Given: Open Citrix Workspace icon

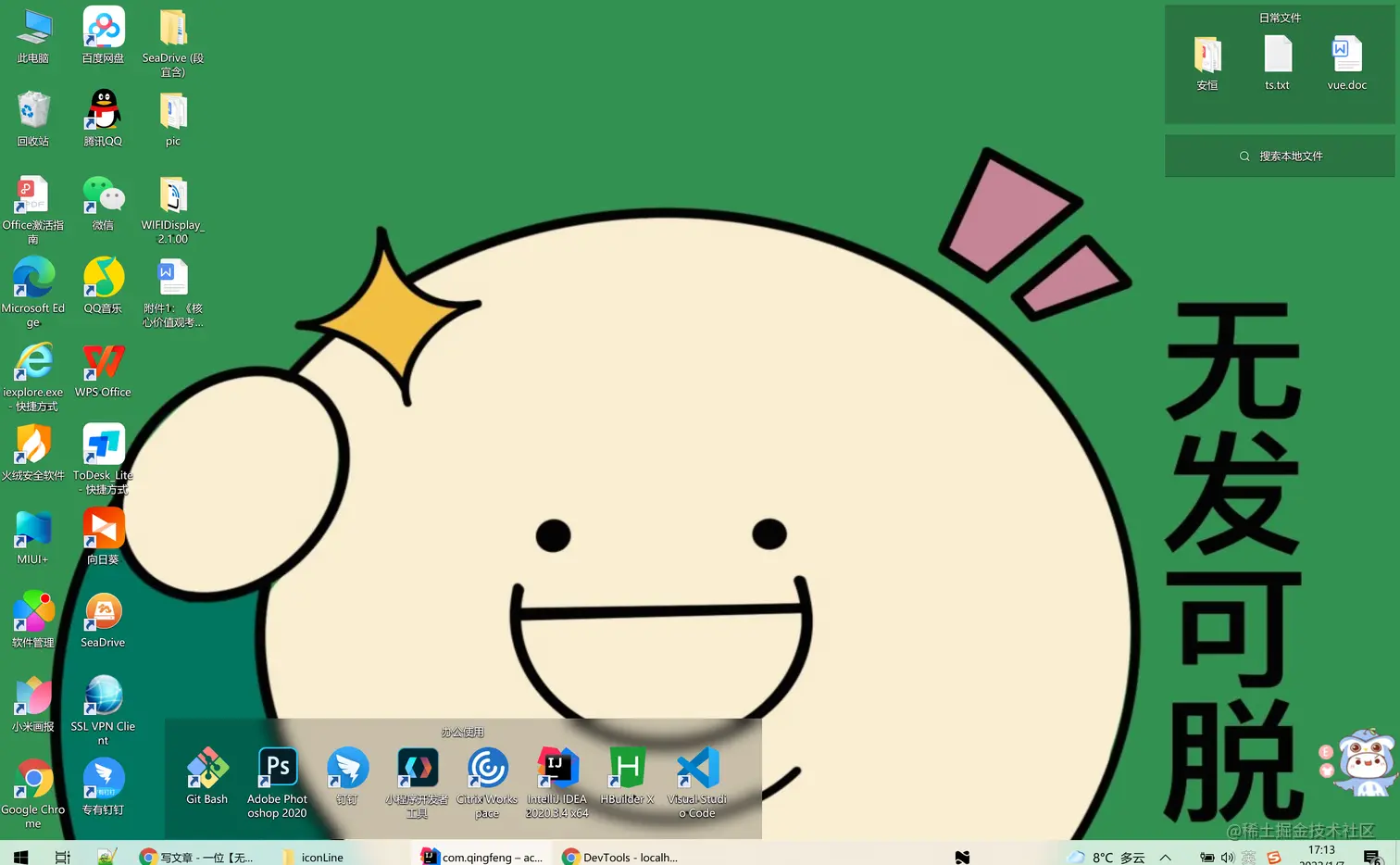Looking at the screenshot, I should click(x=487, y=769).
